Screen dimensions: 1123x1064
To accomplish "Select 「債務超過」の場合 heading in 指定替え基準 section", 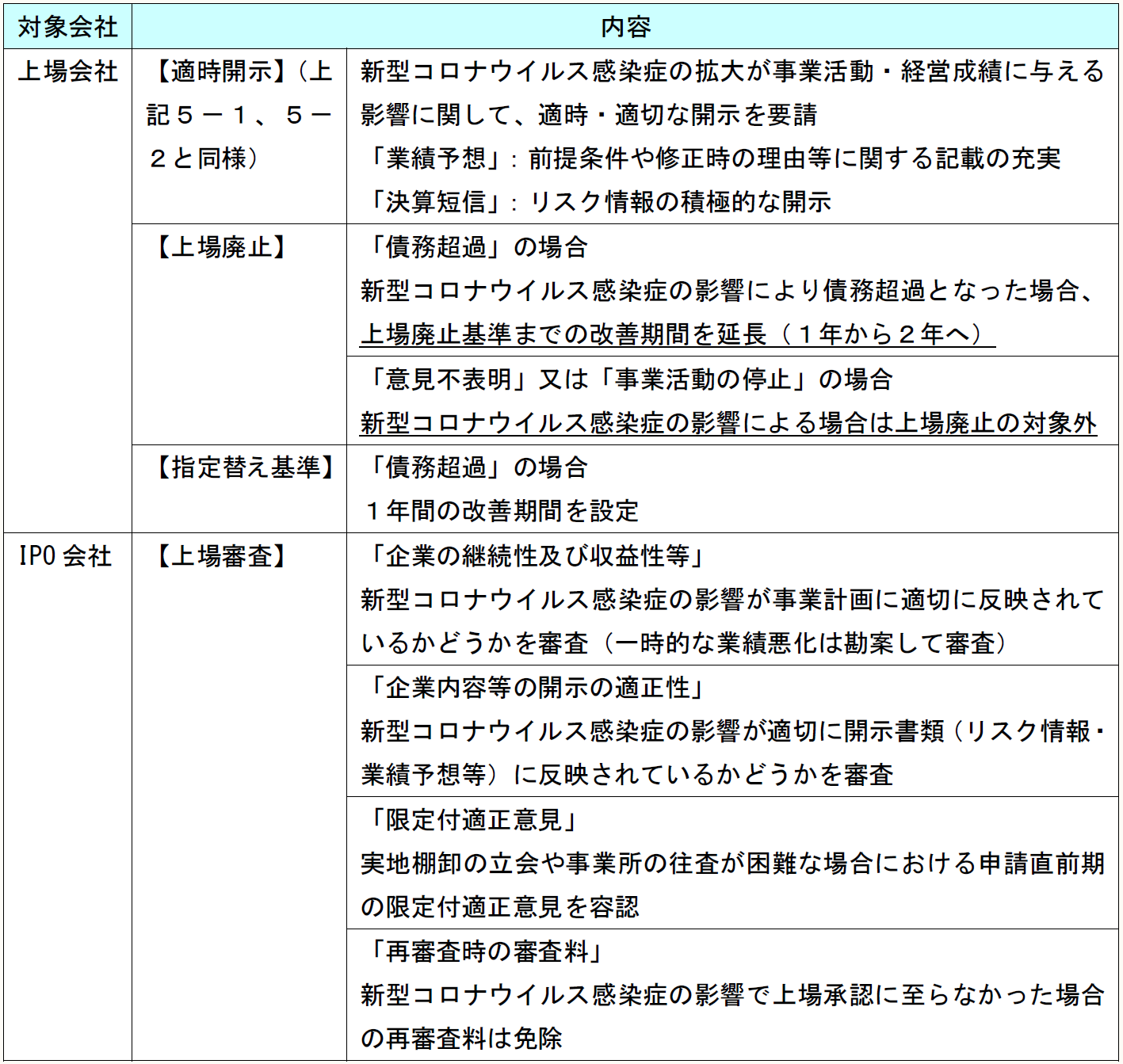I will tap(475, 467).
